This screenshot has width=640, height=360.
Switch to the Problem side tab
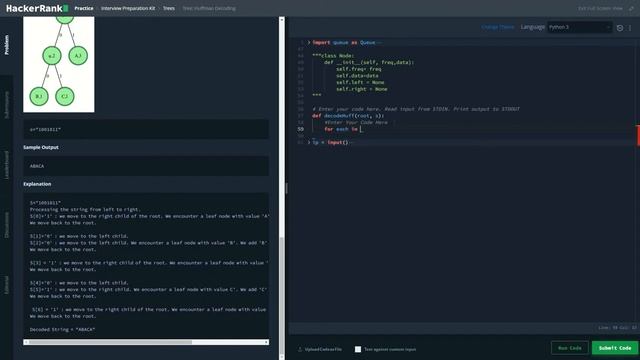(x=7, y=45)
